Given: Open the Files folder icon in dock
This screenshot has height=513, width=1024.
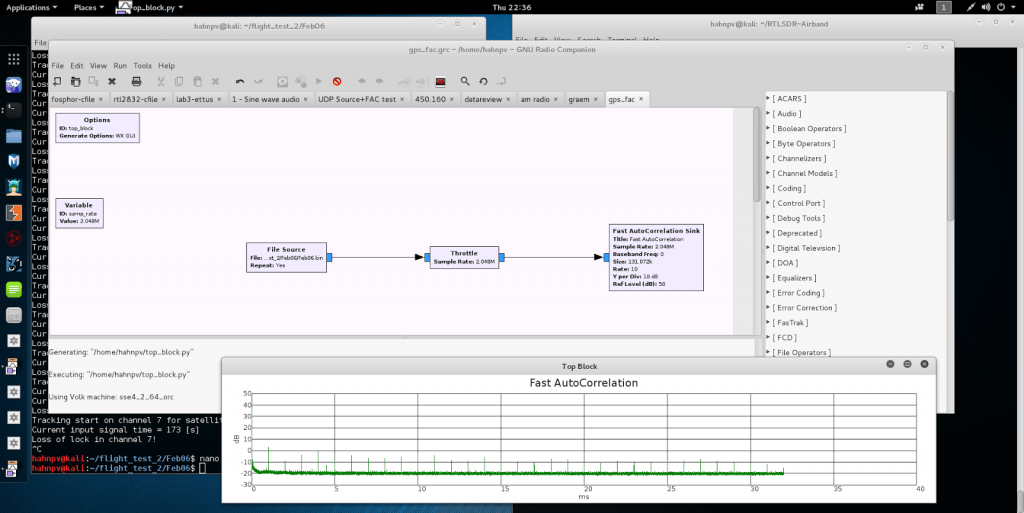Looking at the screenshot, I should (14, 136).
